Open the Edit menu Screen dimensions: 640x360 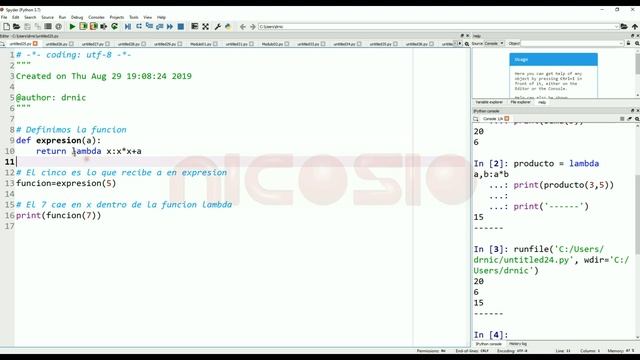coord(16,18)
